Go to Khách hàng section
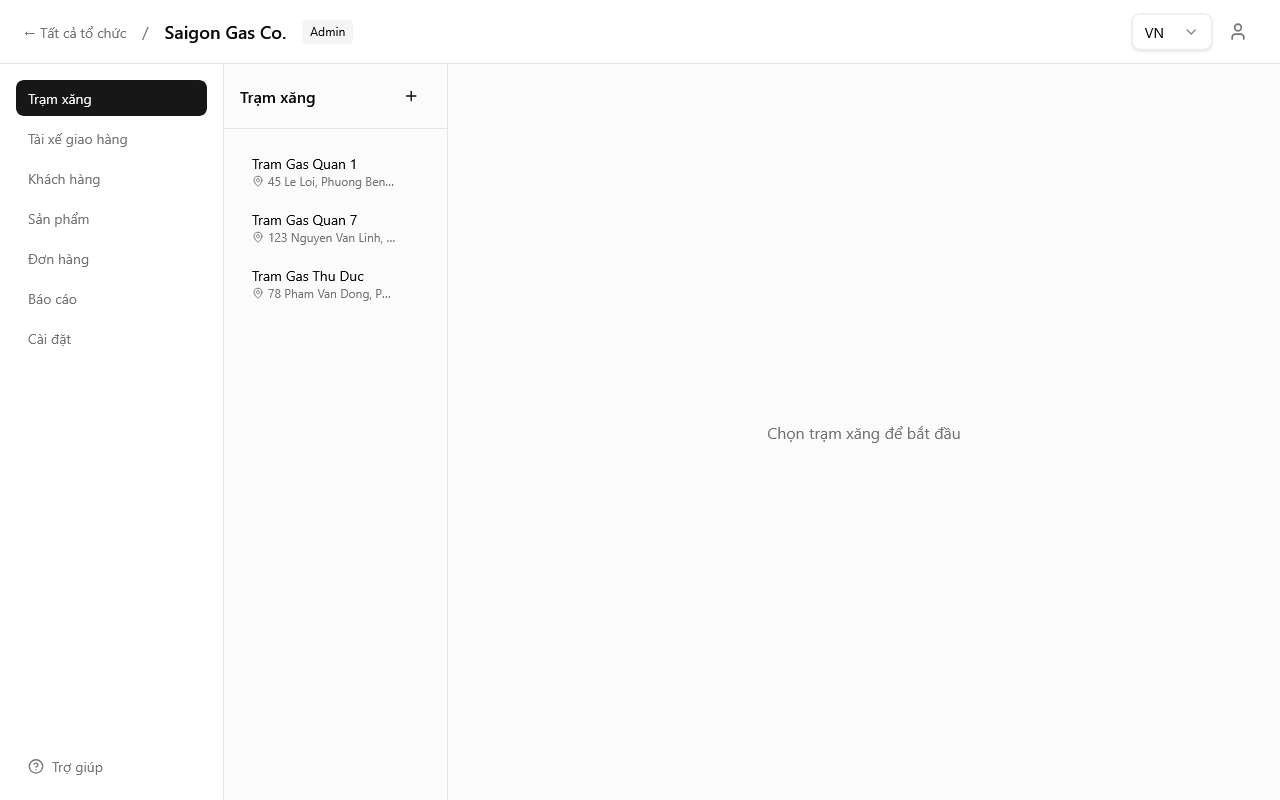 coord(64,179)
